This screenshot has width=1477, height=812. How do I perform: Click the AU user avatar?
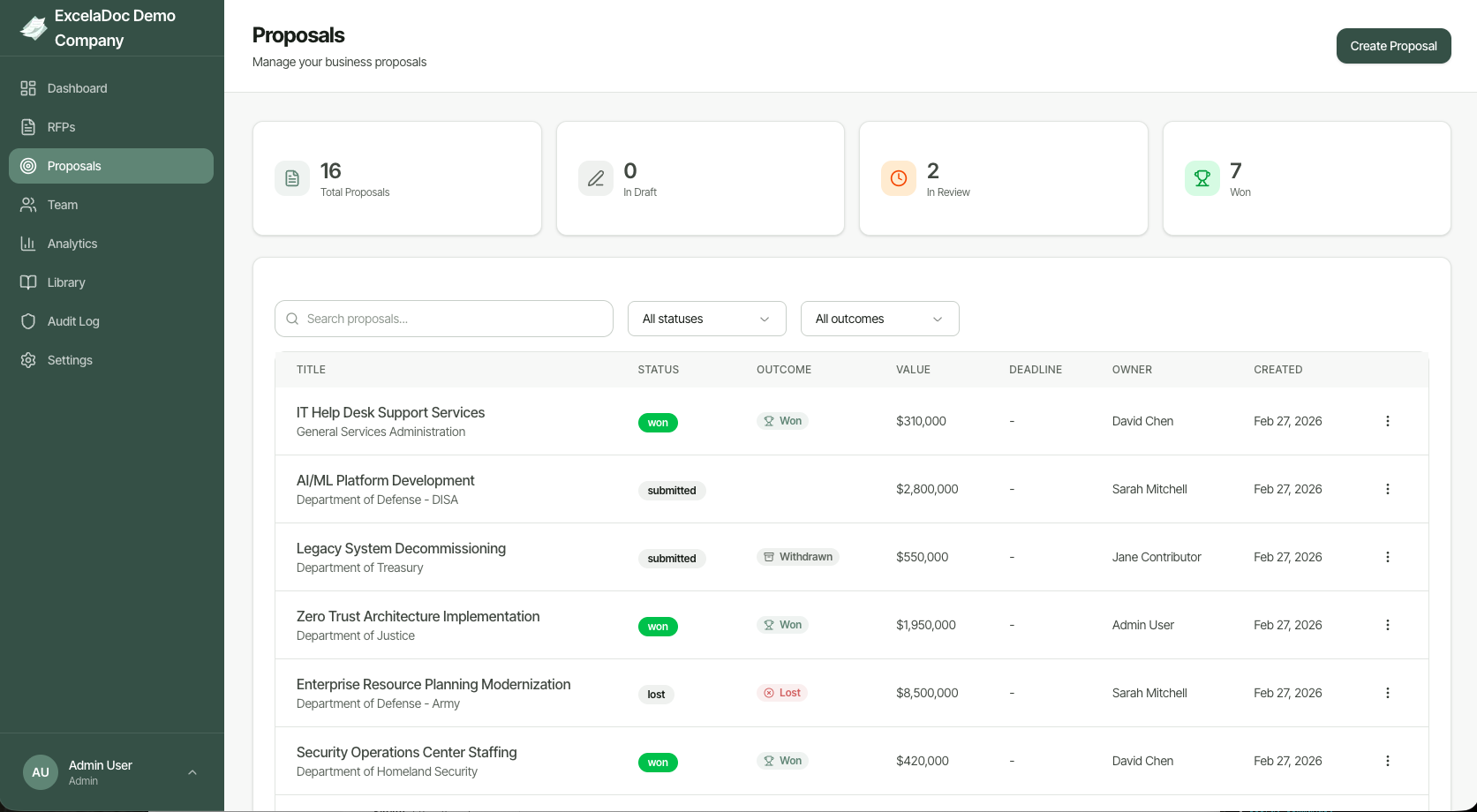41,772
